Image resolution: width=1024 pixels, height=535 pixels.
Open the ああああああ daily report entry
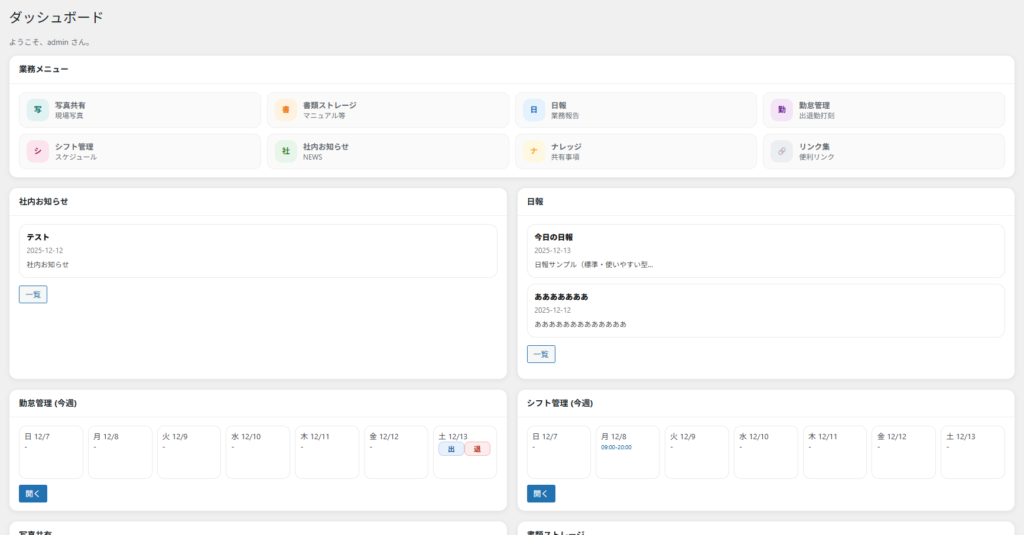(765, 310)
